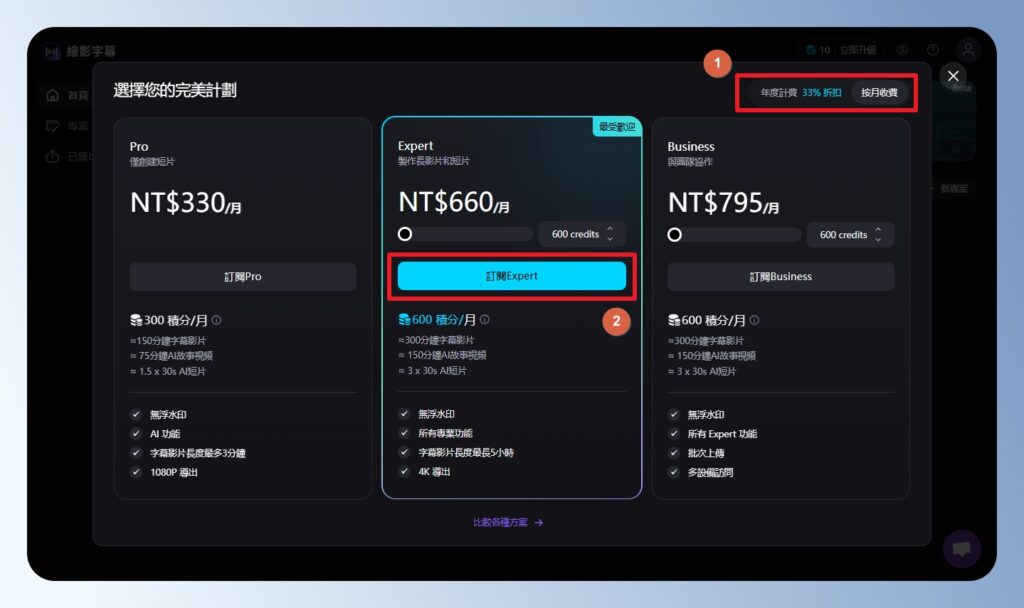Decrease Business plan credits with stepper arrow
Screen dimensions: 1024x608
click(x=880, y=240)
